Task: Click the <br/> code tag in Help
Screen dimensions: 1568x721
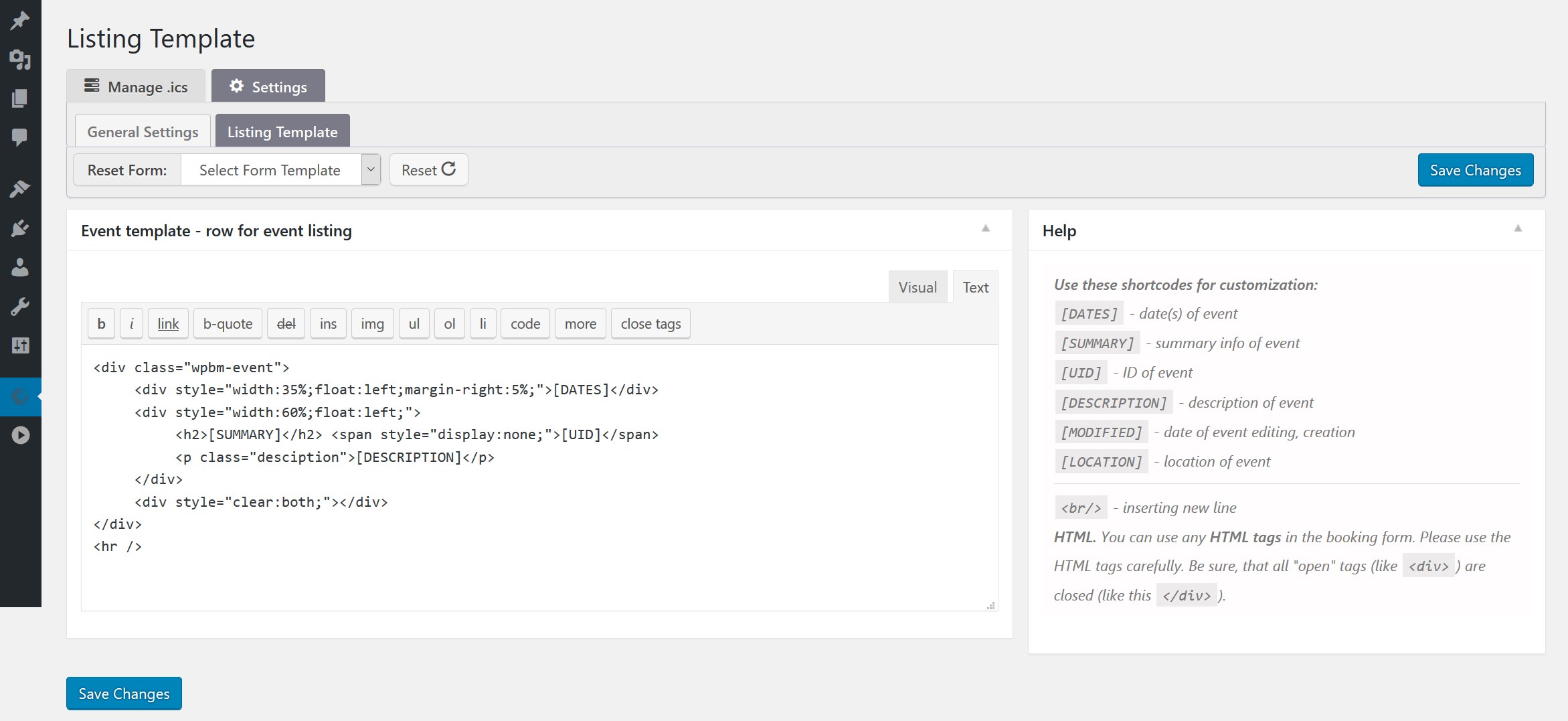Action: 1081,507
